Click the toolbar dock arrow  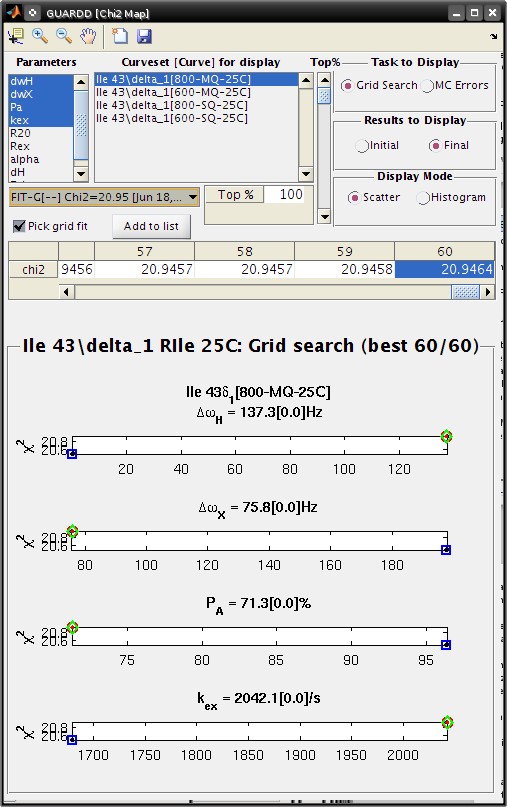(x=494, y=36)
